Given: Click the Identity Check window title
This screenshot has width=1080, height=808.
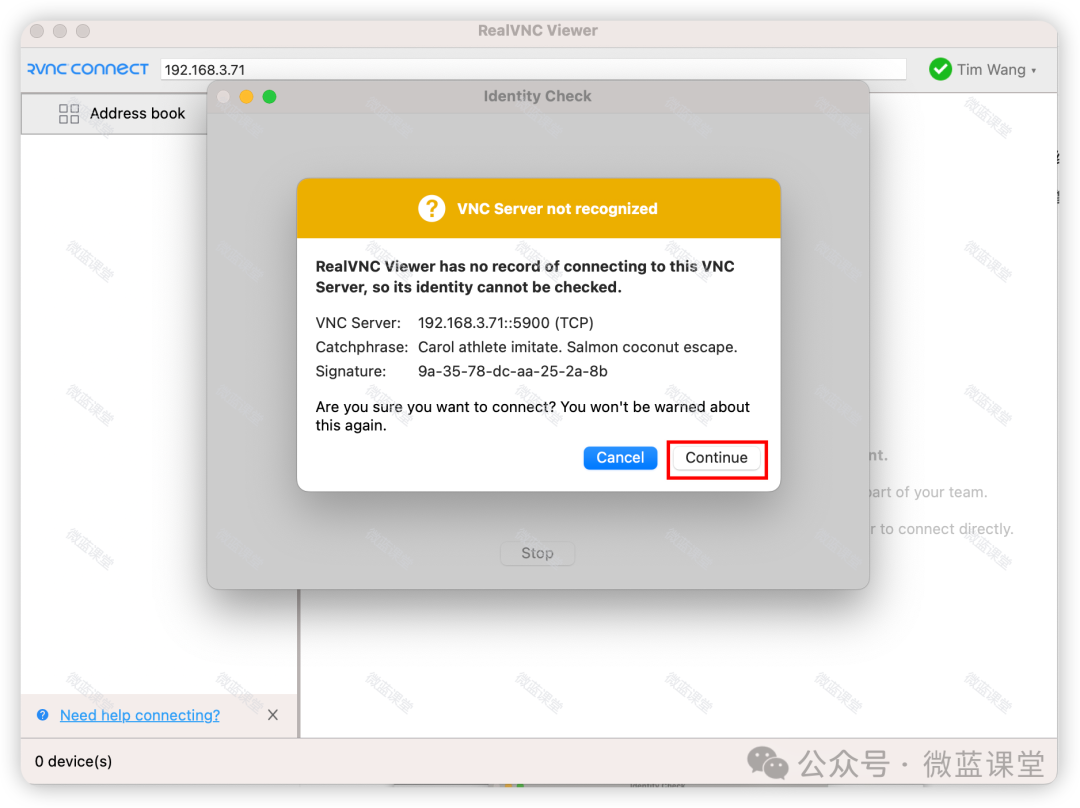Looking at the screenshot, I should point(537,96).
